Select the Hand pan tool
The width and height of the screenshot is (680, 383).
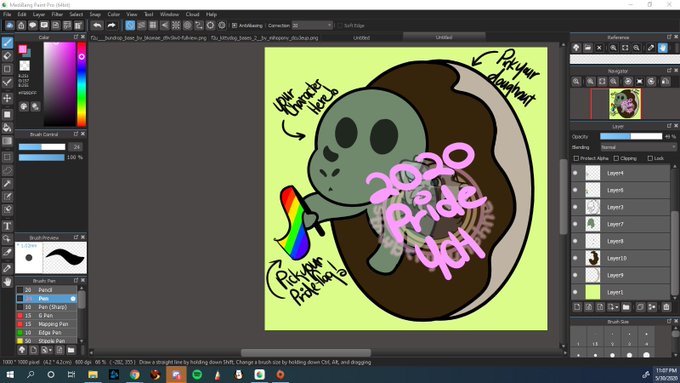coord(7,282)
